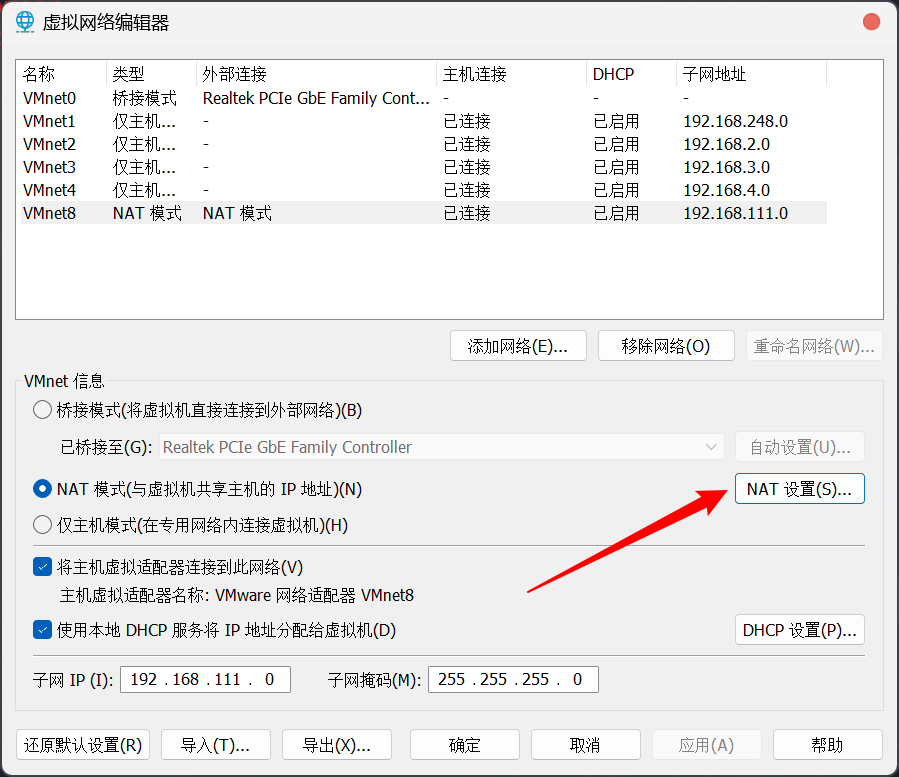Click 自动设置(U)... button
Screen dimensions: 899x777
pyautogui.click(x=799, y=447)
